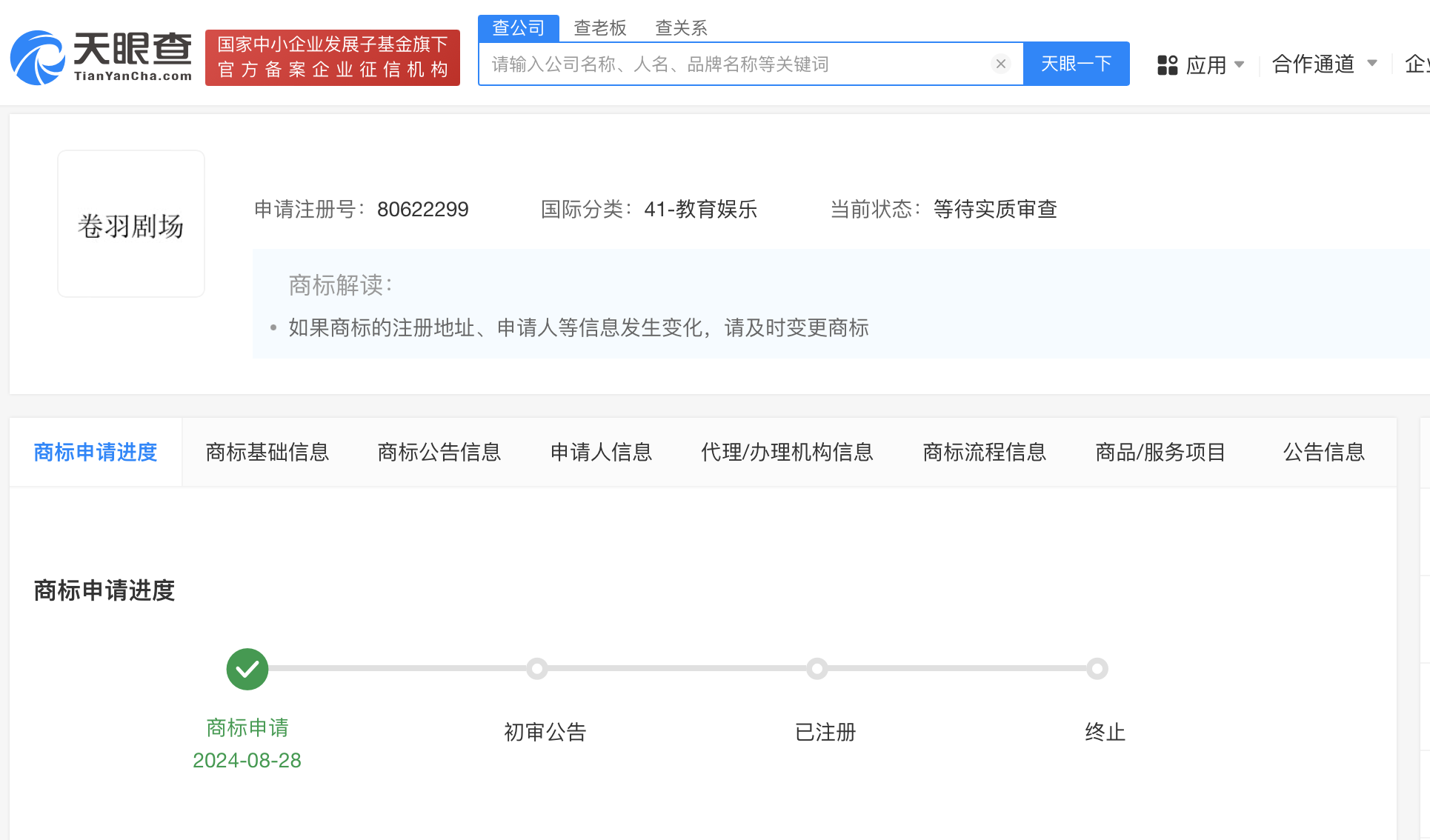
Task: Click the 天眼一下 search button
Action: click(1076, 64)
